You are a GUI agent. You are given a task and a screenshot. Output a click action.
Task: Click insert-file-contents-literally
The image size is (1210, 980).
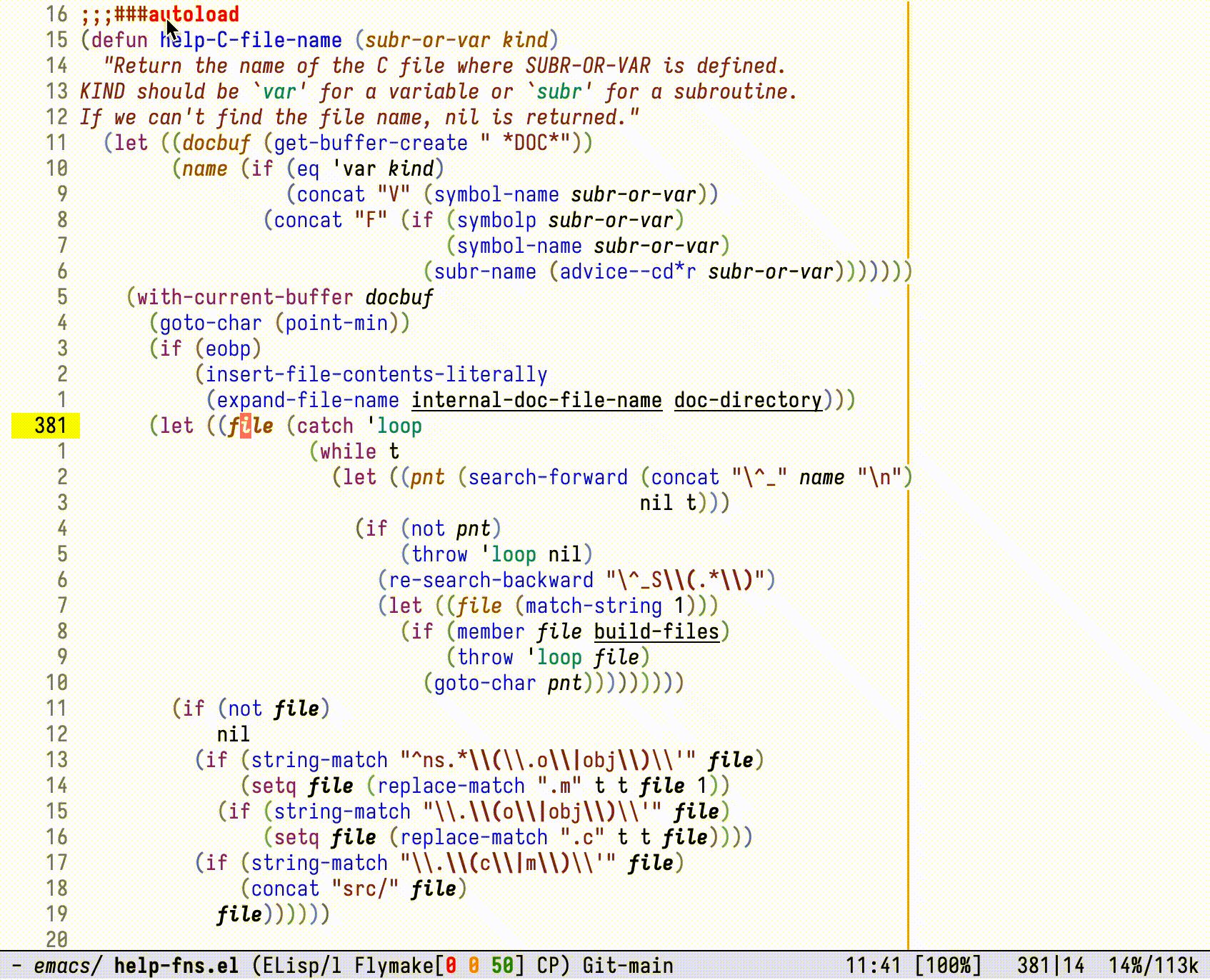tap(376, 374)
